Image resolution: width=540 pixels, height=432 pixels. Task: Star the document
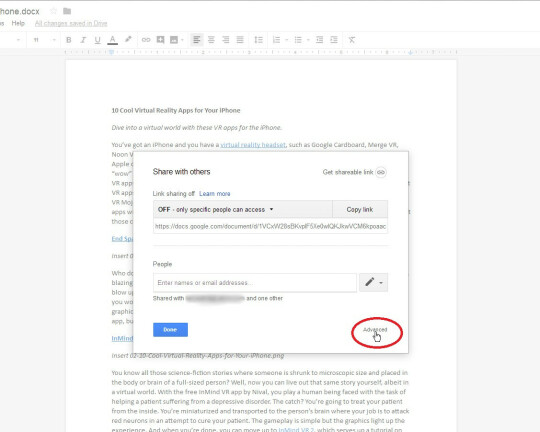tap(53, 11)
